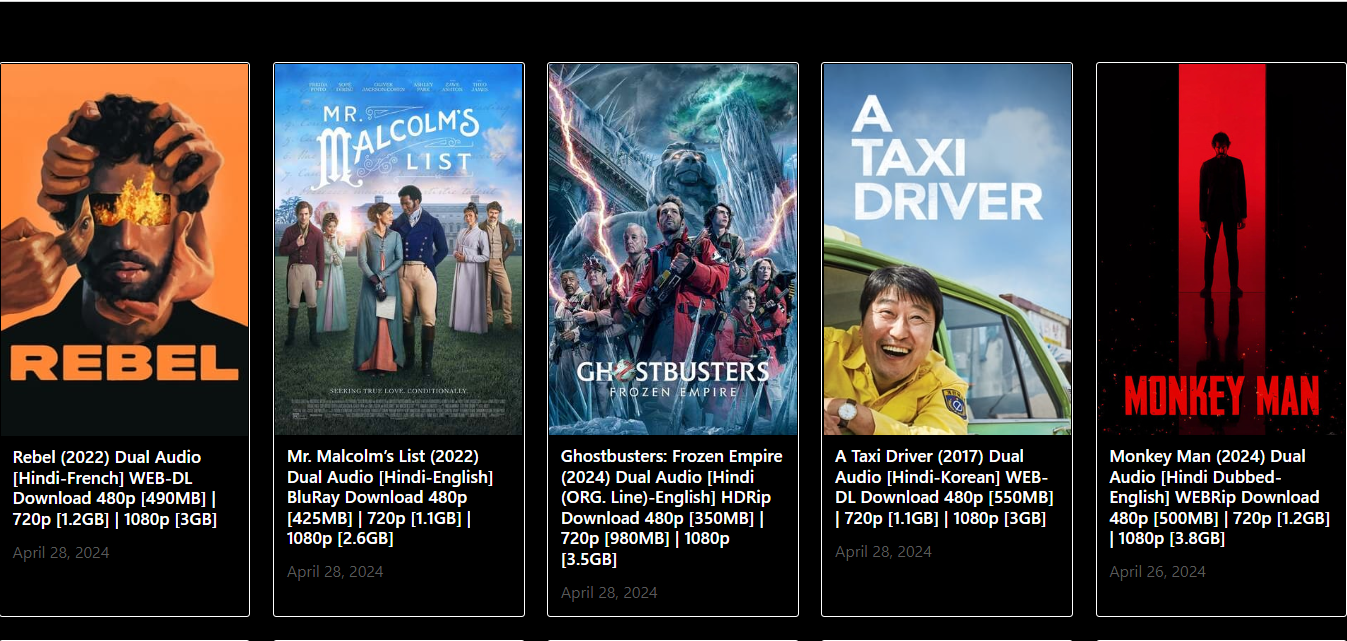The image size is (1347, 641).
Task: Click the Mr. Malcolm's List (2022) title link
Action: pyautogui.click(x=391, y=497)
